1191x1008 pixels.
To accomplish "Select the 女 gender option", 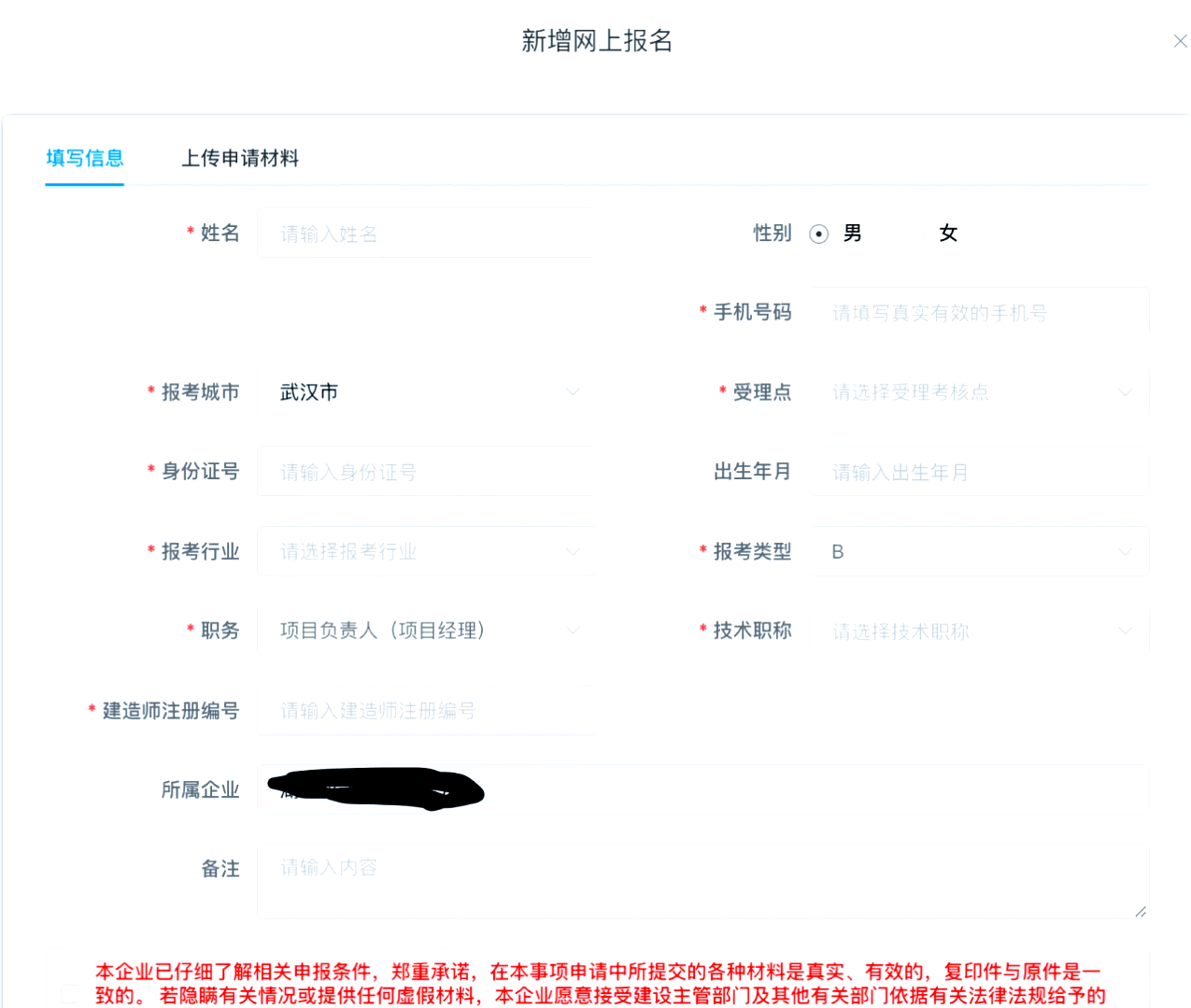I will click(x=948, y=234).
